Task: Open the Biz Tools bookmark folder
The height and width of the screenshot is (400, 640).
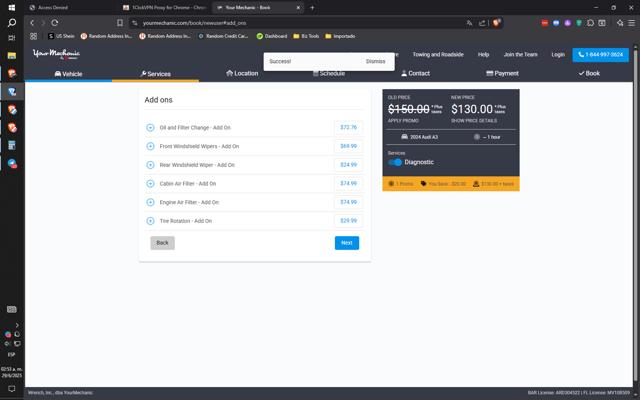Action: click(306, 36)
